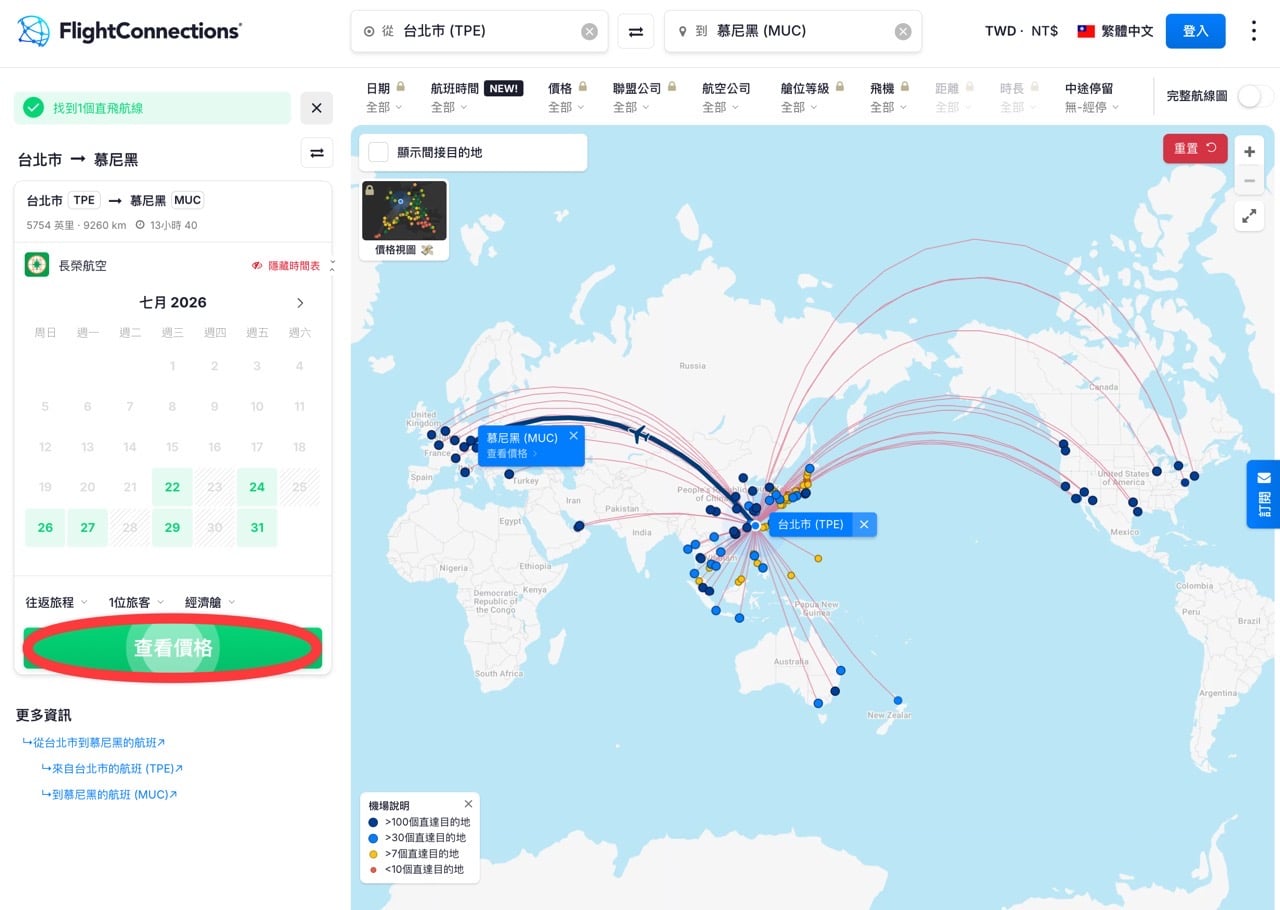Clear the destination field 慕尼黑 (MUC)
The height and width of the screenshot is (910, 1280).
pos(903,31)
